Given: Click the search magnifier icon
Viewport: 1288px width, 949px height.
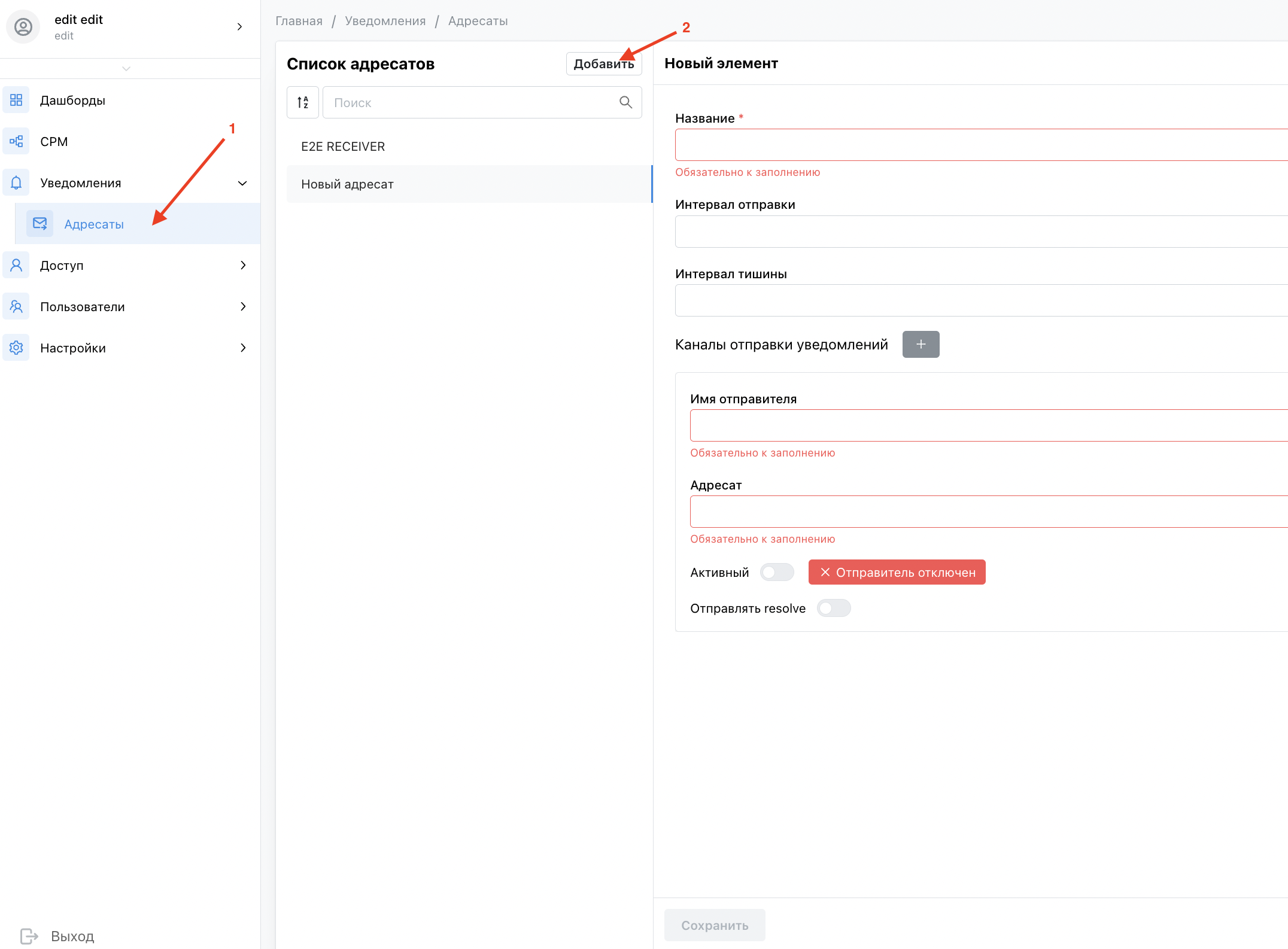Looking at the screenshot, I should (625, 102).
